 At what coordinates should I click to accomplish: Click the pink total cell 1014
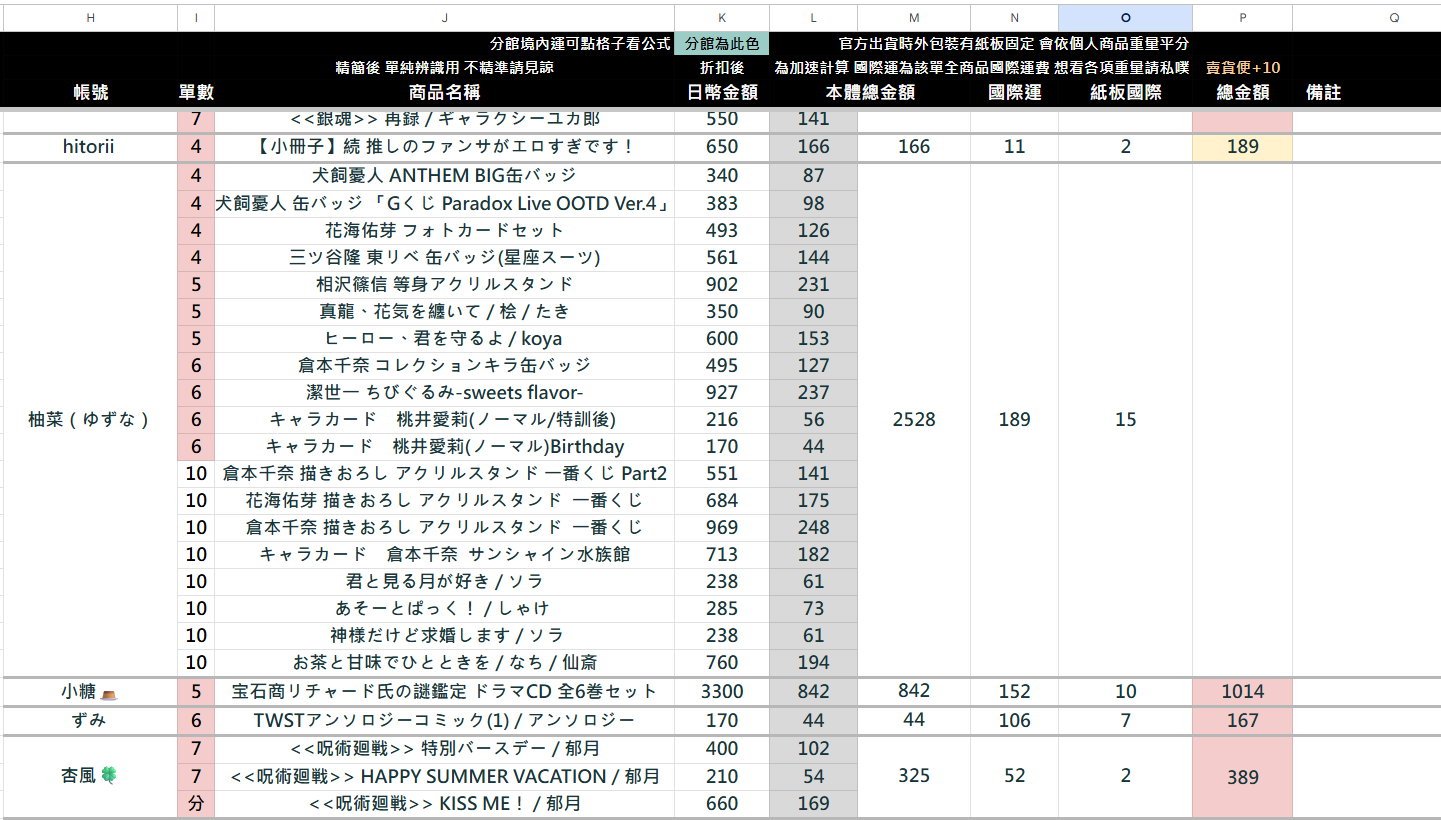1242,691
